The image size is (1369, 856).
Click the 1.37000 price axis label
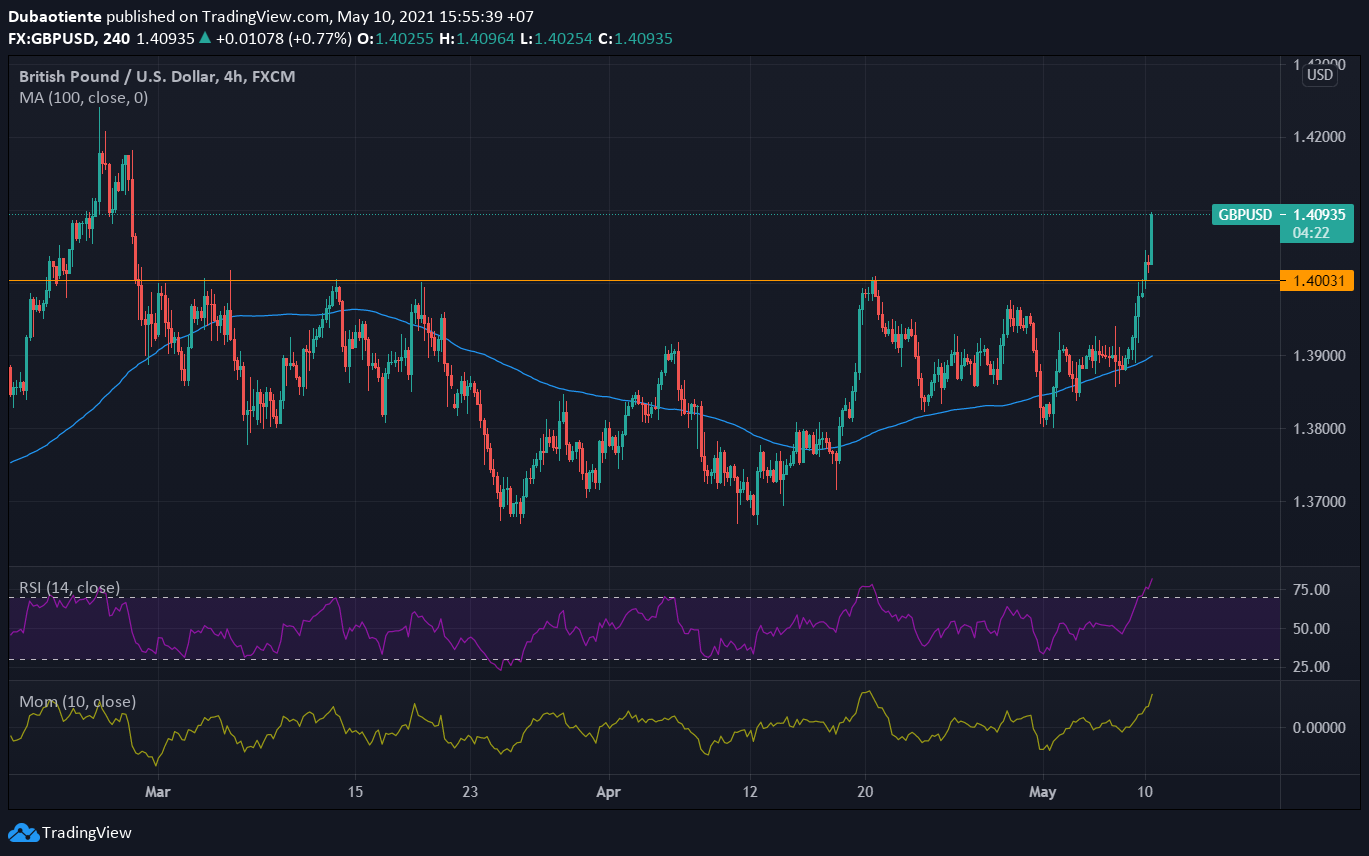(x=1319, y=502)
